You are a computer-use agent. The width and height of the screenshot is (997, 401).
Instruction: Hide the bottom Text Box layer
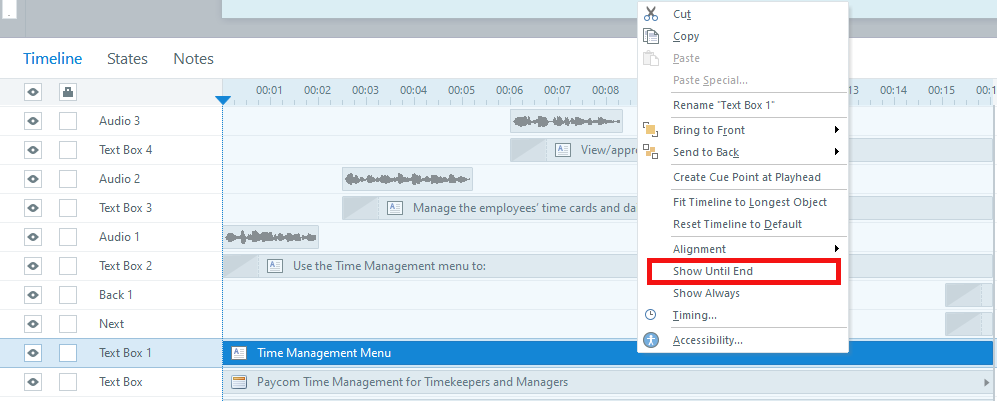[33, 382]
